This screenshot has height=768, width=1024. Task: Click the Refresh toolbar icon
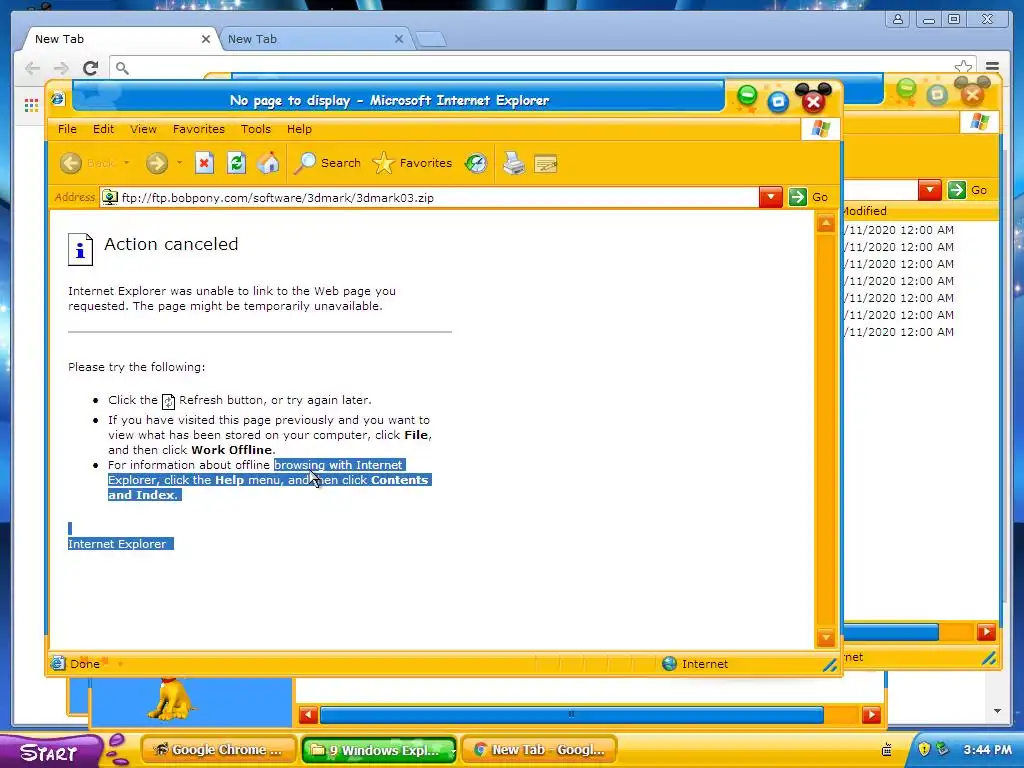click(236, 163)
